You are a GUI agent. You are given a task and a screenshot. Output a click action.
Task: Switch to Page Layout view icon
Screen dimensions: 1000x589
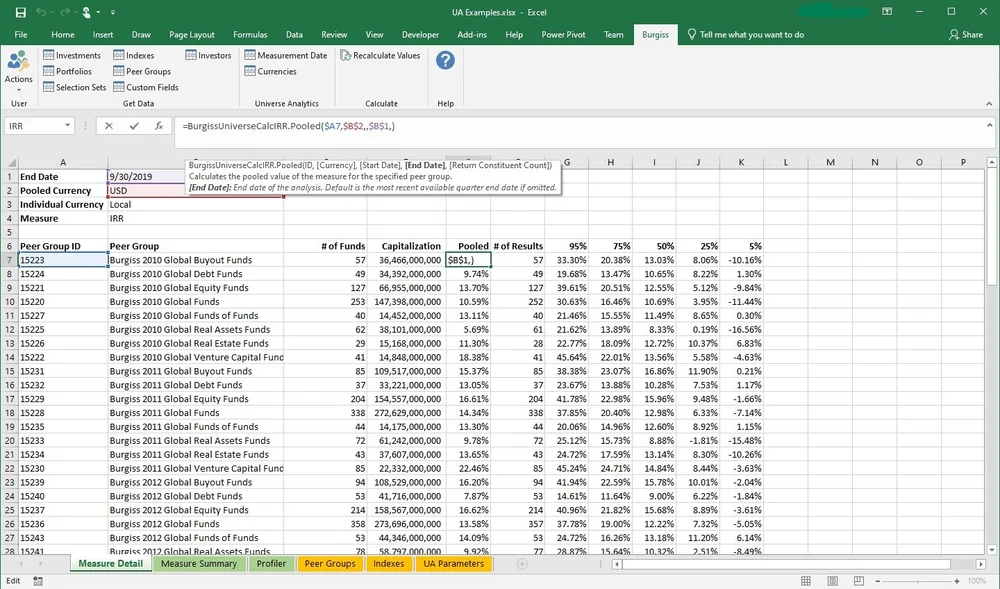point(832,581)
